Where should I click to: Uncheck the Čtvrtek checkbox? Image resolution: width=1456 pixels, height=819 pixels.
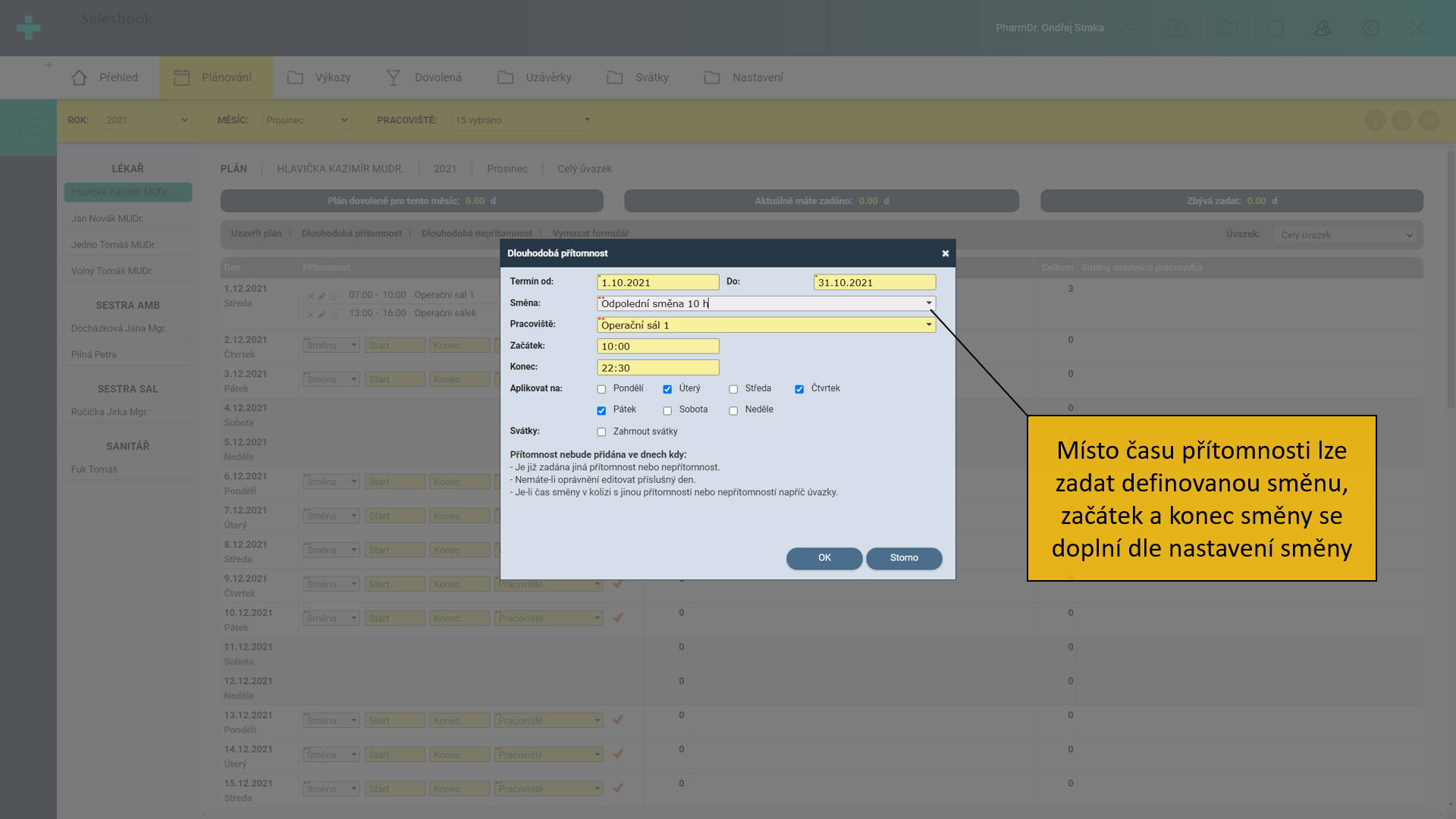(x=799, y=389)
